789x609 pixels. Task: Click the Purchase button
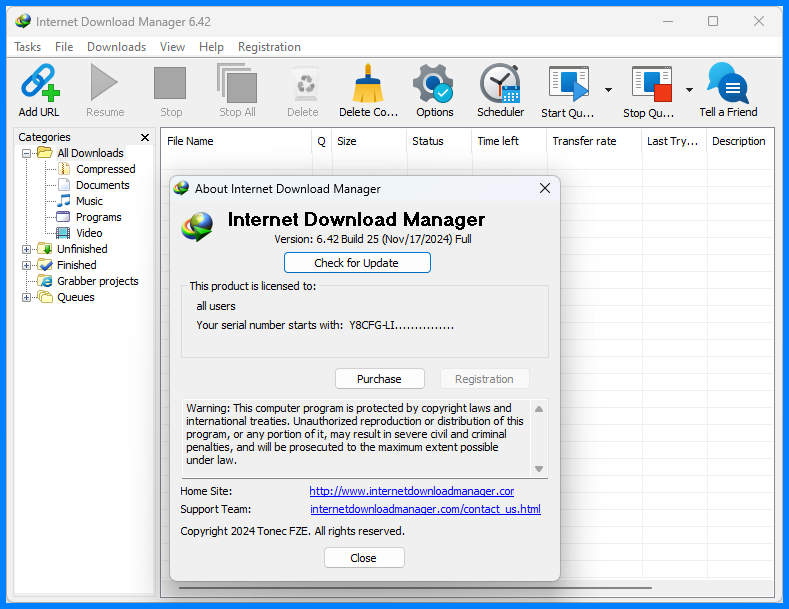[380, 379]
